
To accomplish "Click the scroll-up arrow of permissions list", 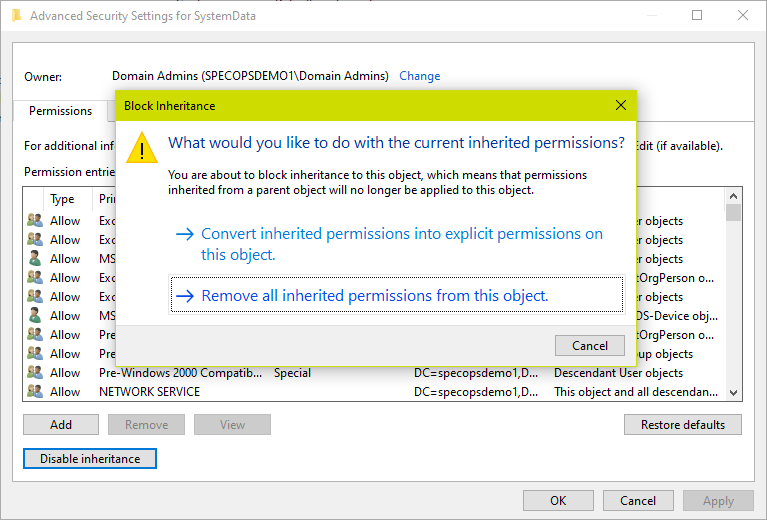I will point(733,196).
